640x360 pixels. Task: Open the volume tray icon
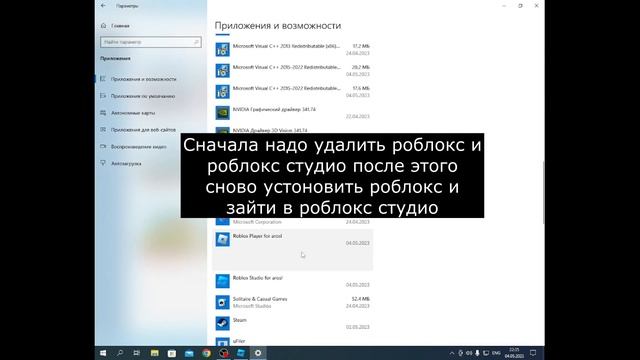[469, 353]
